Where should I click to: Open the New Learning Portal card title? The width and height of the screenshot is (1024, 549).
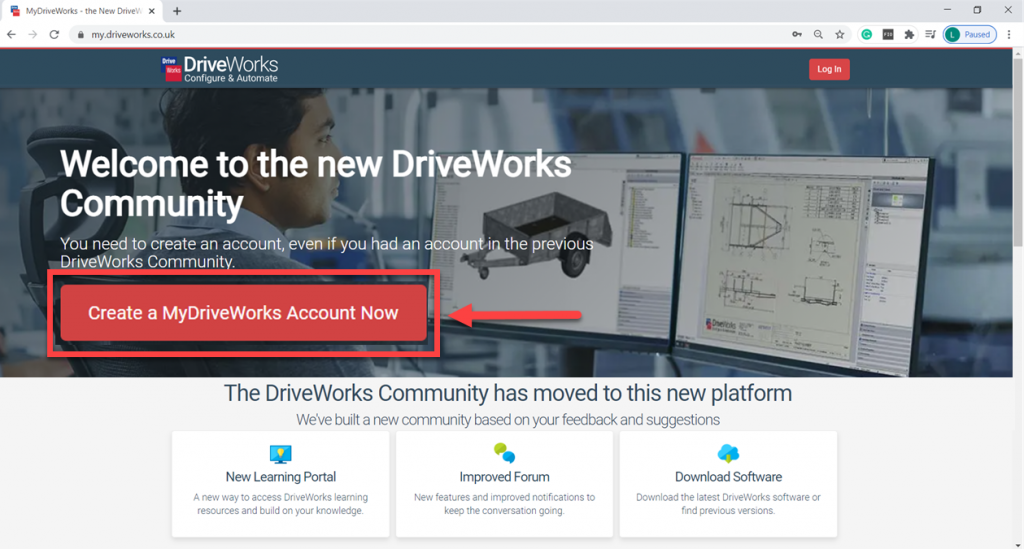click(x=281, y=477)
